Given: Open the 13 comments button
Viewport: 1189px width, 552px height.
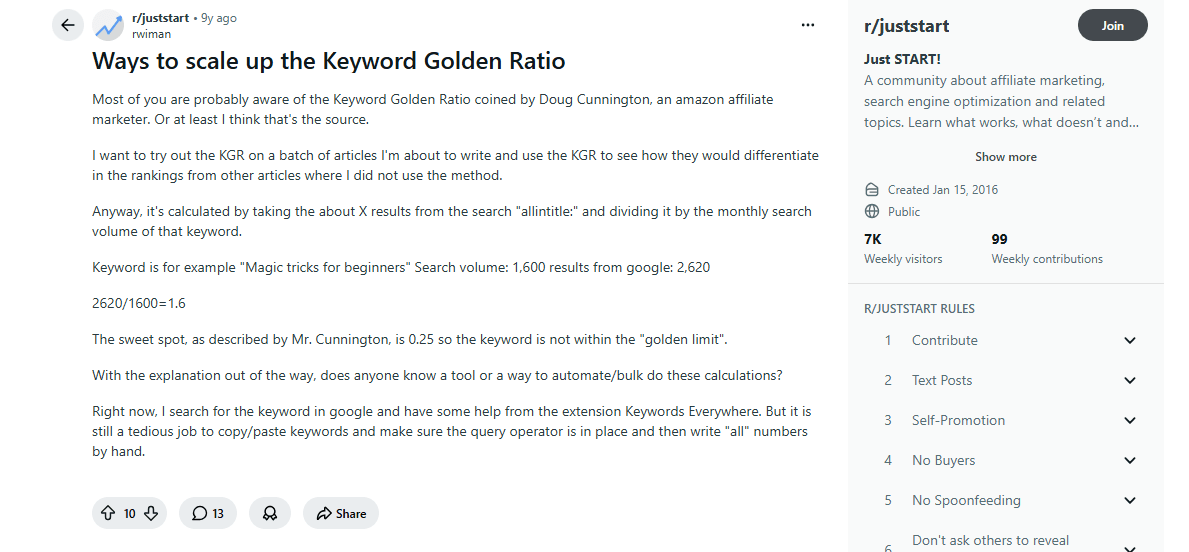Looking at the screenshot, I should click(x=208, y=513).
